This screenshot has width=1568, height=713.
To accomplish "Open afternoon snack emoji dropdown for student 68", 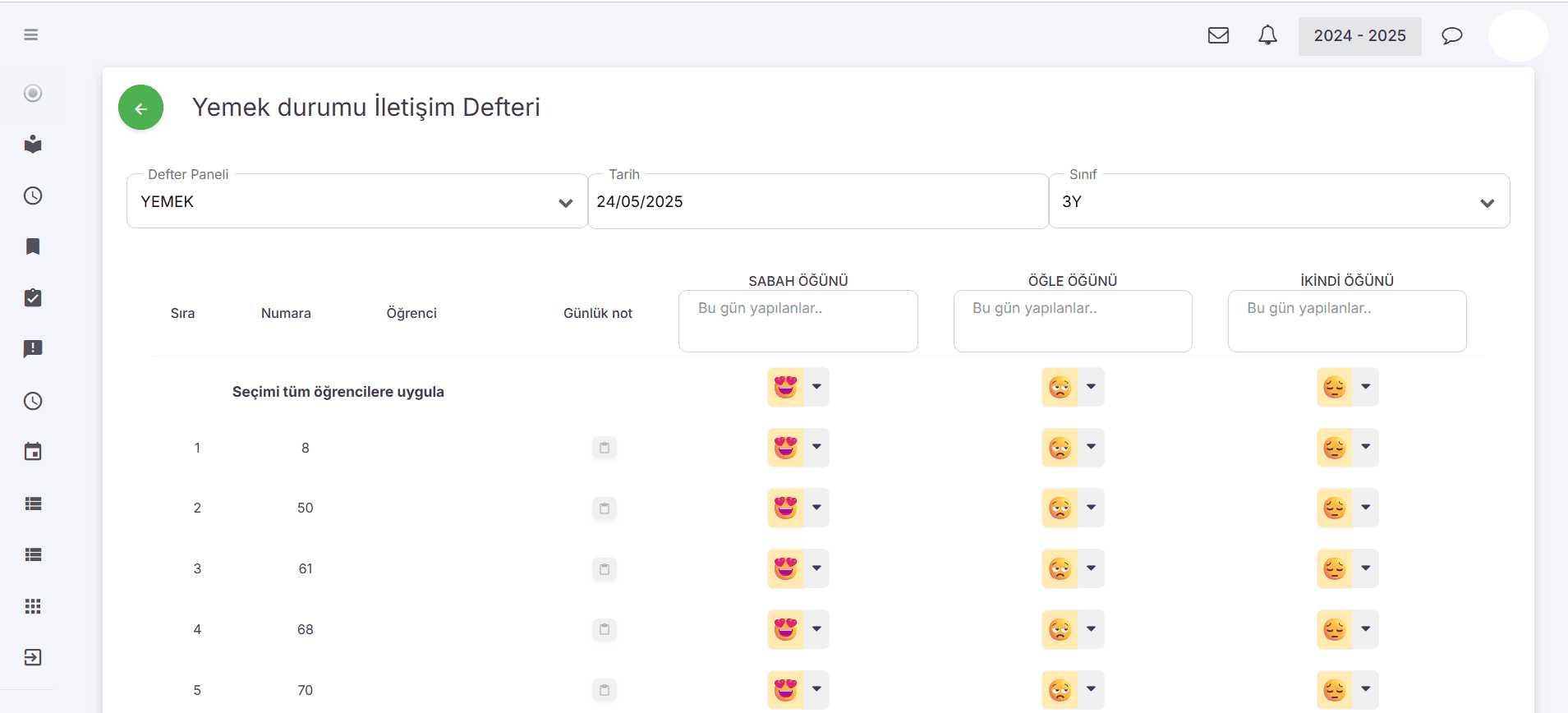I will [x=1364, y=629].
